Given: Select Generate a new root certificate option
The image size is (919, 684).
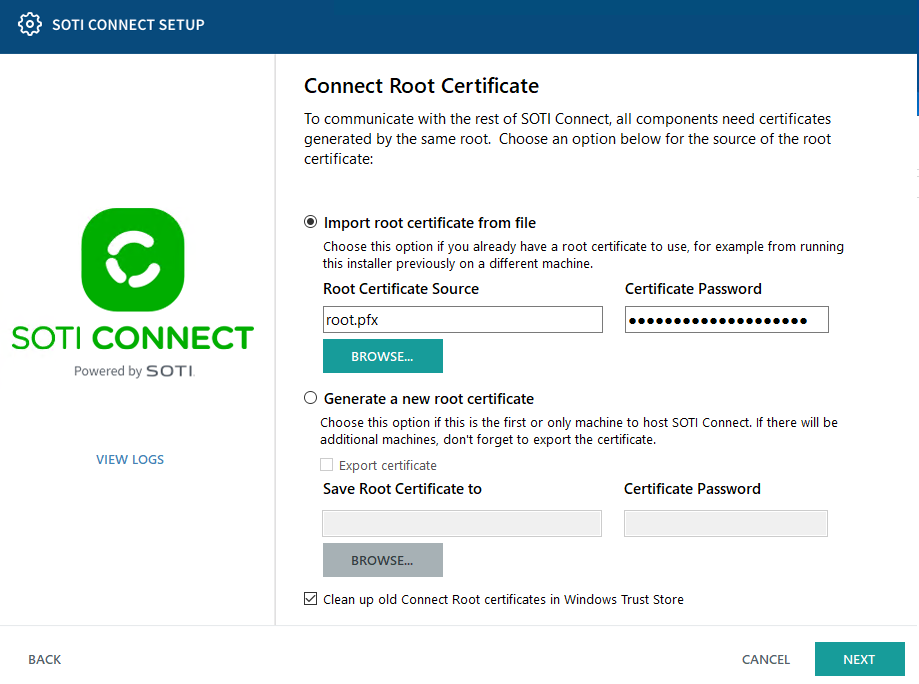Looking at the screenshot, I should 310,397.
